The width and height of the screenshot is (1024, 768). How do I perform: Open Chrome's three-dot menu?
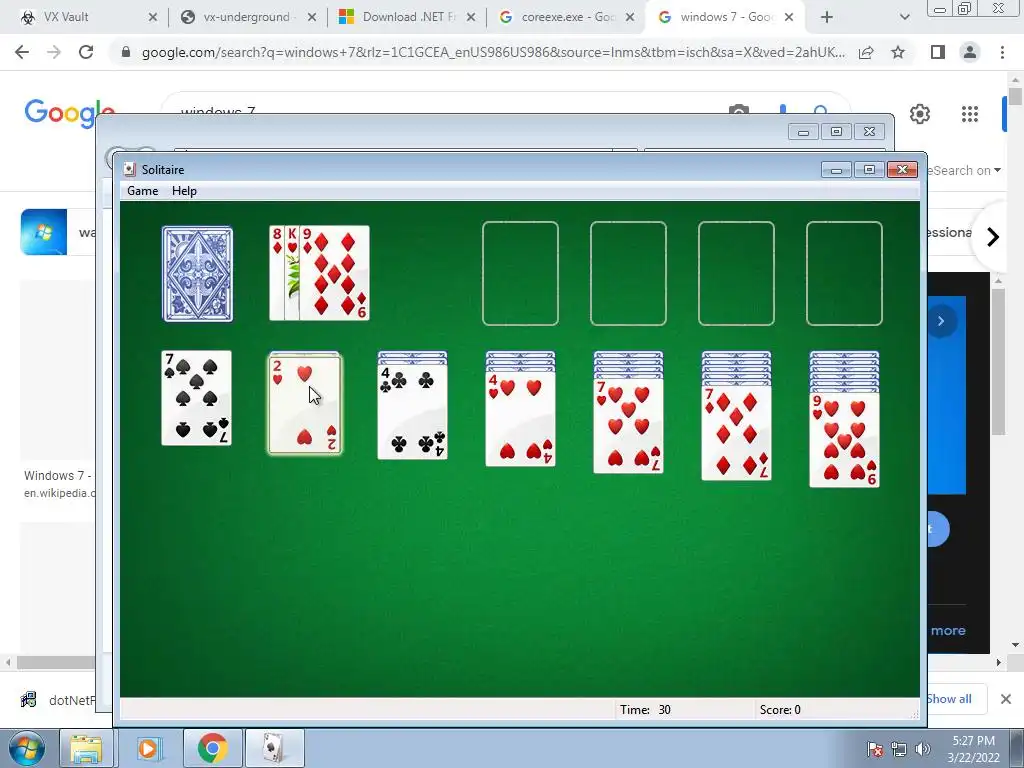pos(1002,52)
